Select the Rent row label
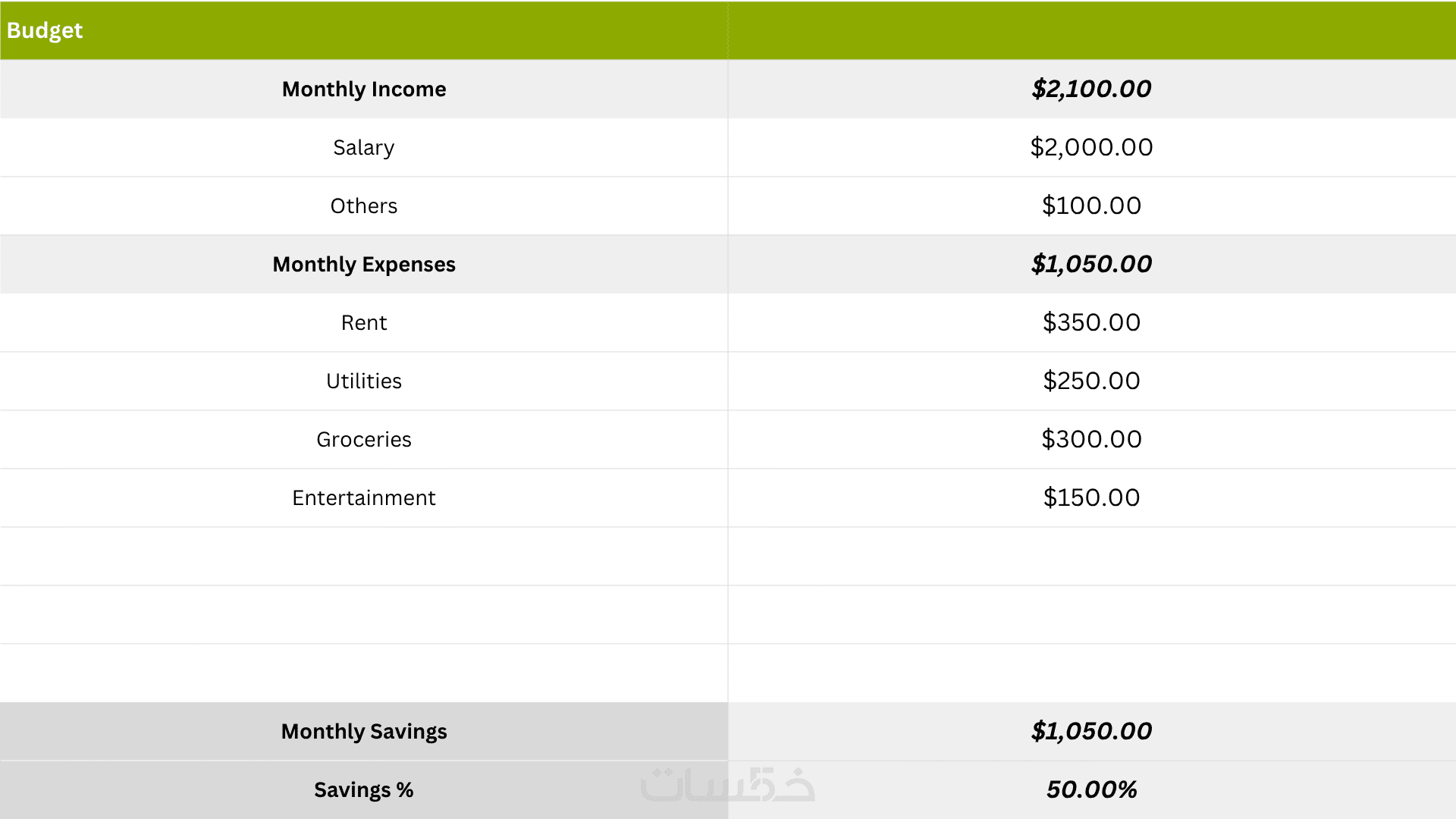This screenshot has width=1456, height=819. pyautogui.click(x=364, y=322)
